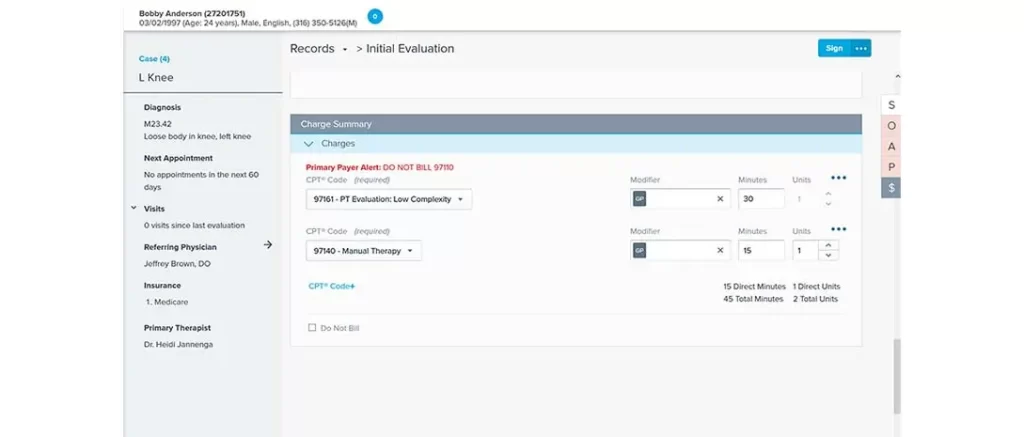Click Loose body in knee description

click(197, 137)
